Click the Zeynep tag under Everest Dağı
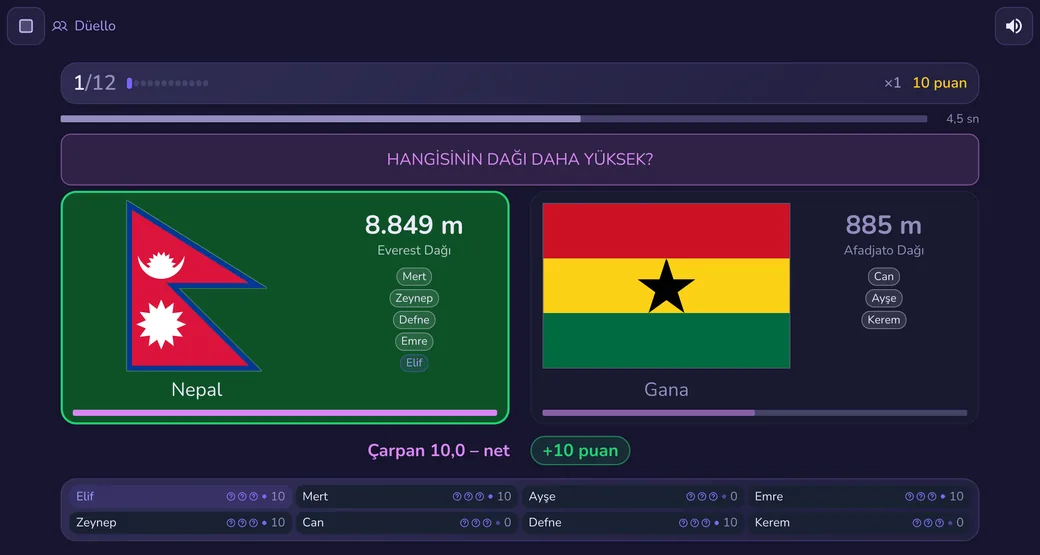Screen dimensions: 1040x555 414,298
